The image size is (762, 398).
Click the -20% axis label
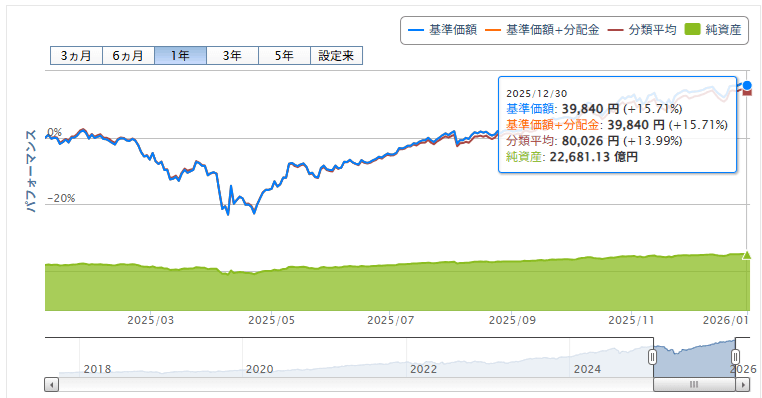click(61, 198)
